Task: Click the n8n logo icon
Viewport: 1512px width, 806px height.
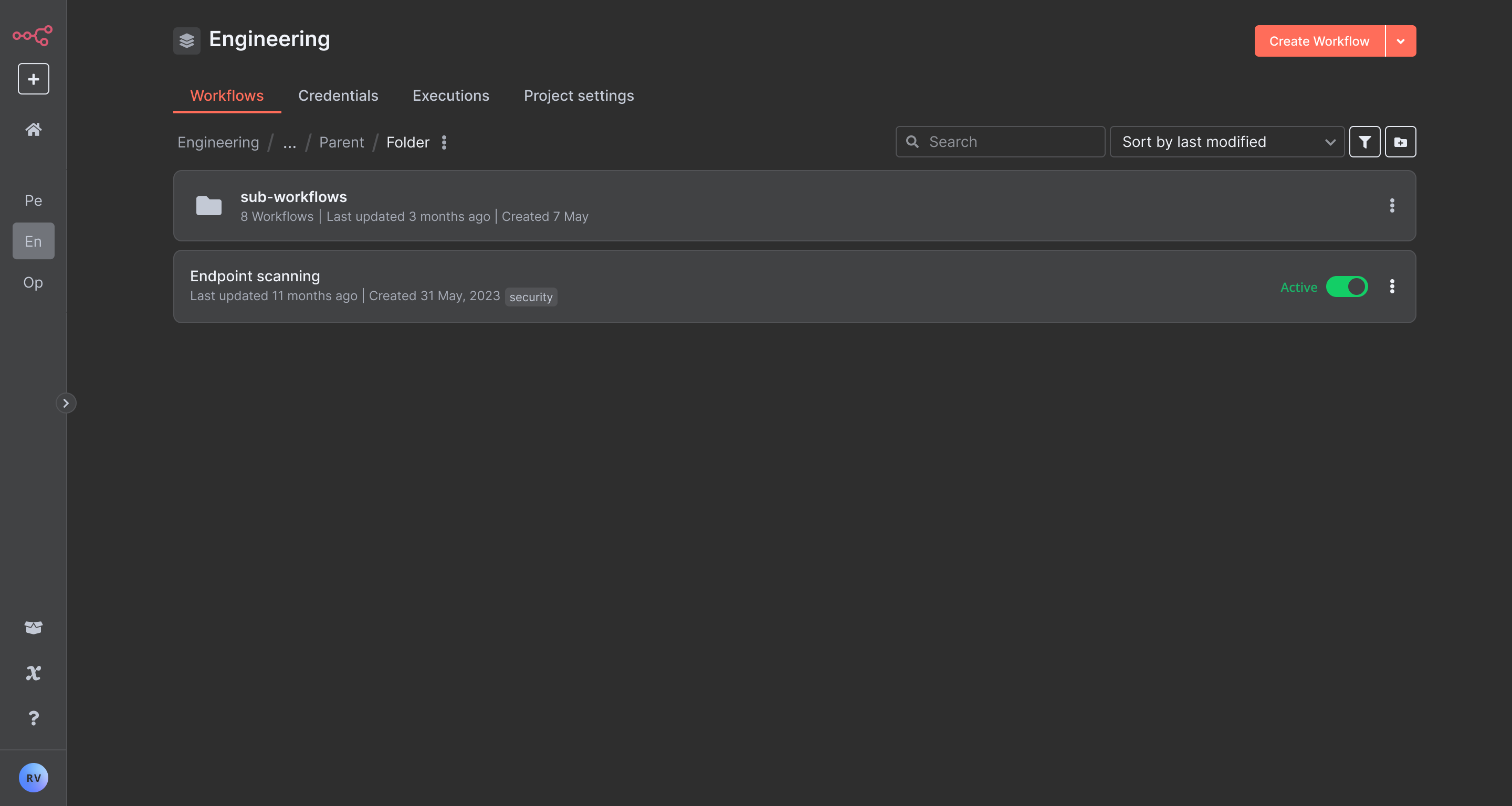Action: [x=33, y=35]
